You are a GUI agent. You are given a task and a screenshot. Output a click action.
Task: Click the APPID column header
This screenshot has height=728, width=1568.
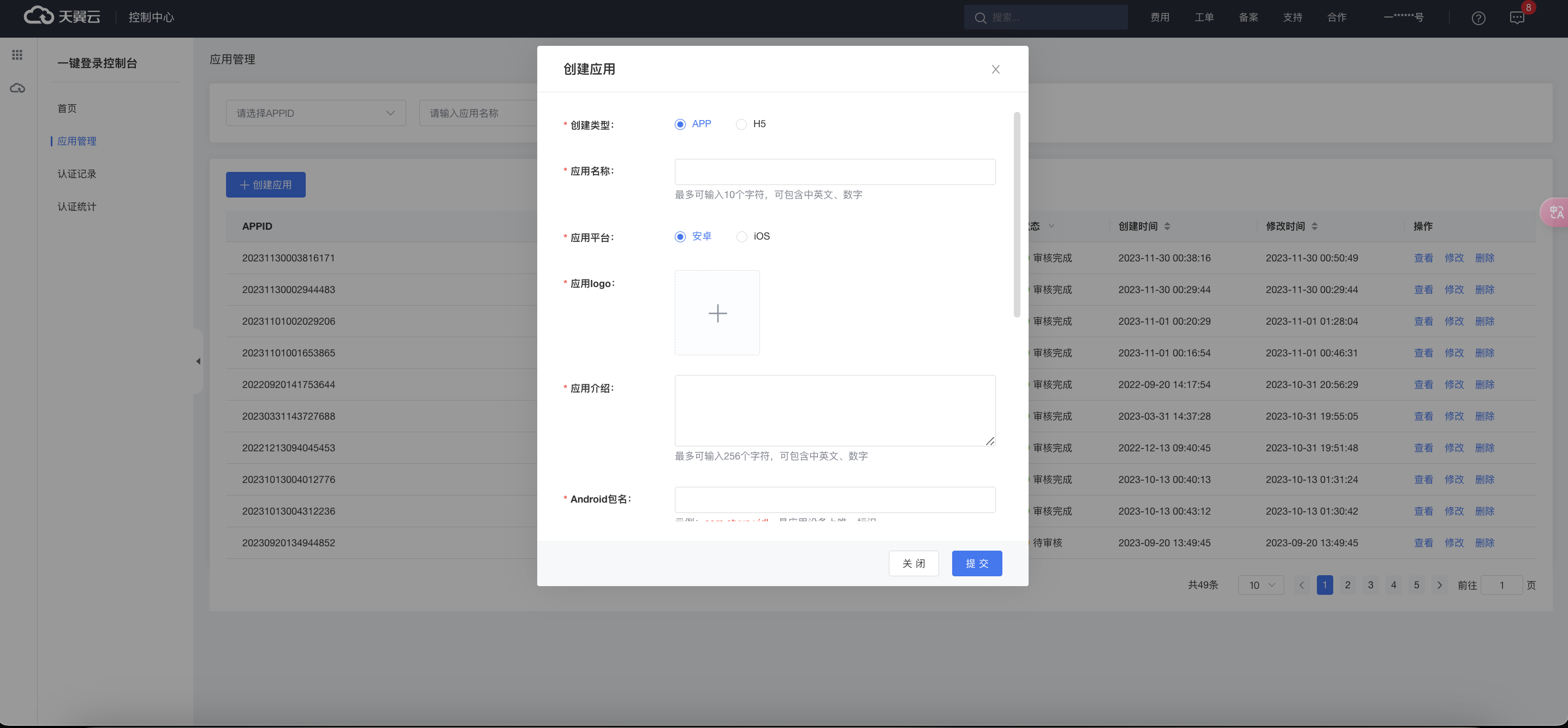257,226
